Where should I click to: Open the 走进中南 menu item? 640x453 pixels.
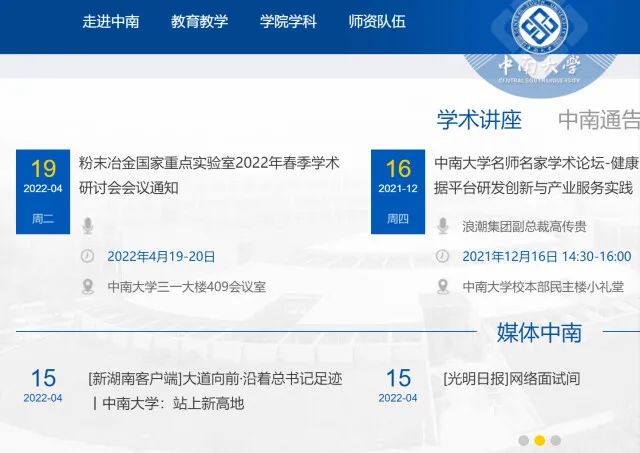[x=111, y=21]
